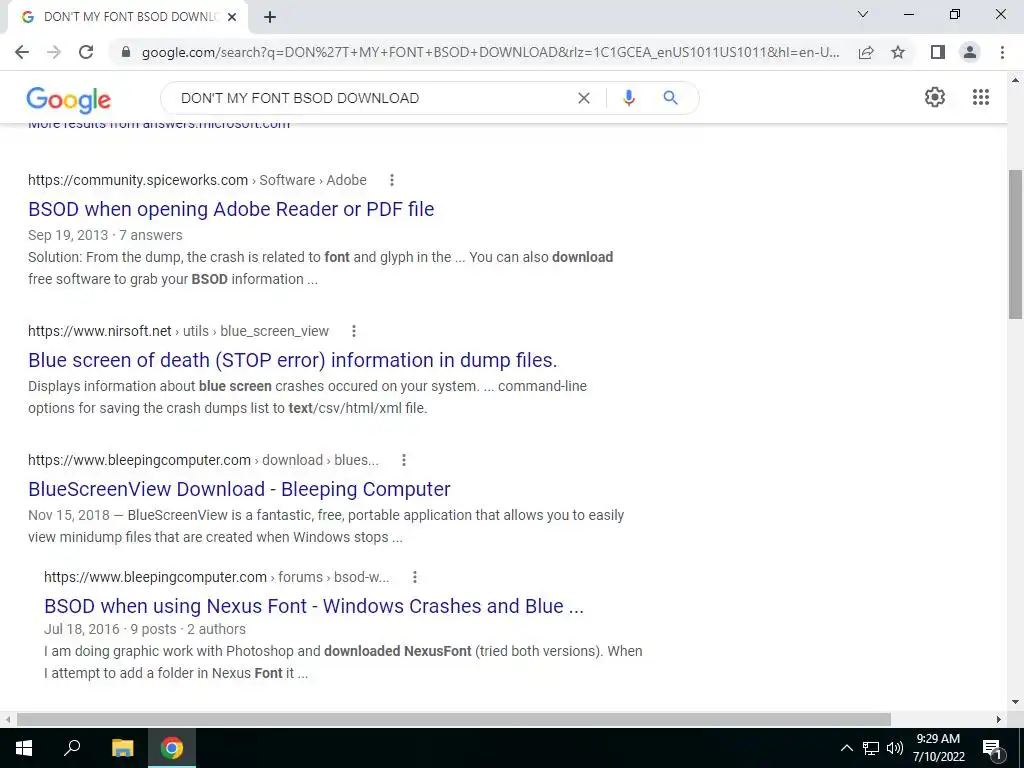The height and width of the screenshot is (768, 1024).
Task: Go back to the previous page
Action: point(22,52)
